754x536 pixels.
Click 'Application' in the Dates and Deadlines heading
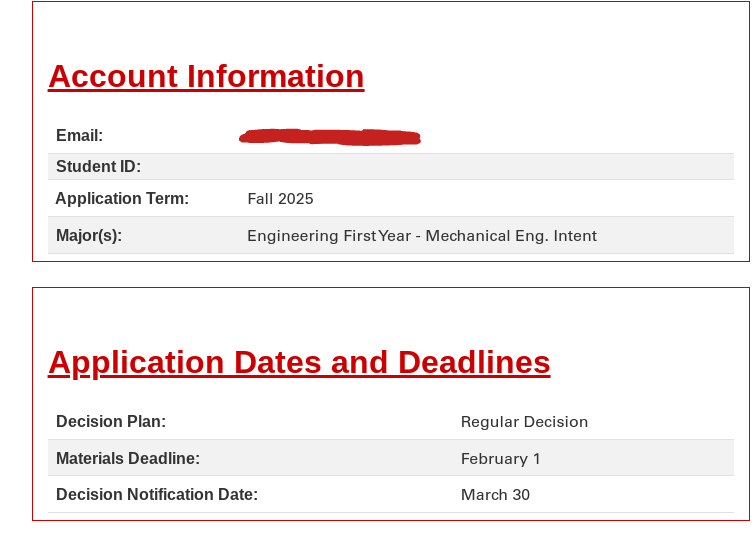pyautogui.click(x=136, y=362)
